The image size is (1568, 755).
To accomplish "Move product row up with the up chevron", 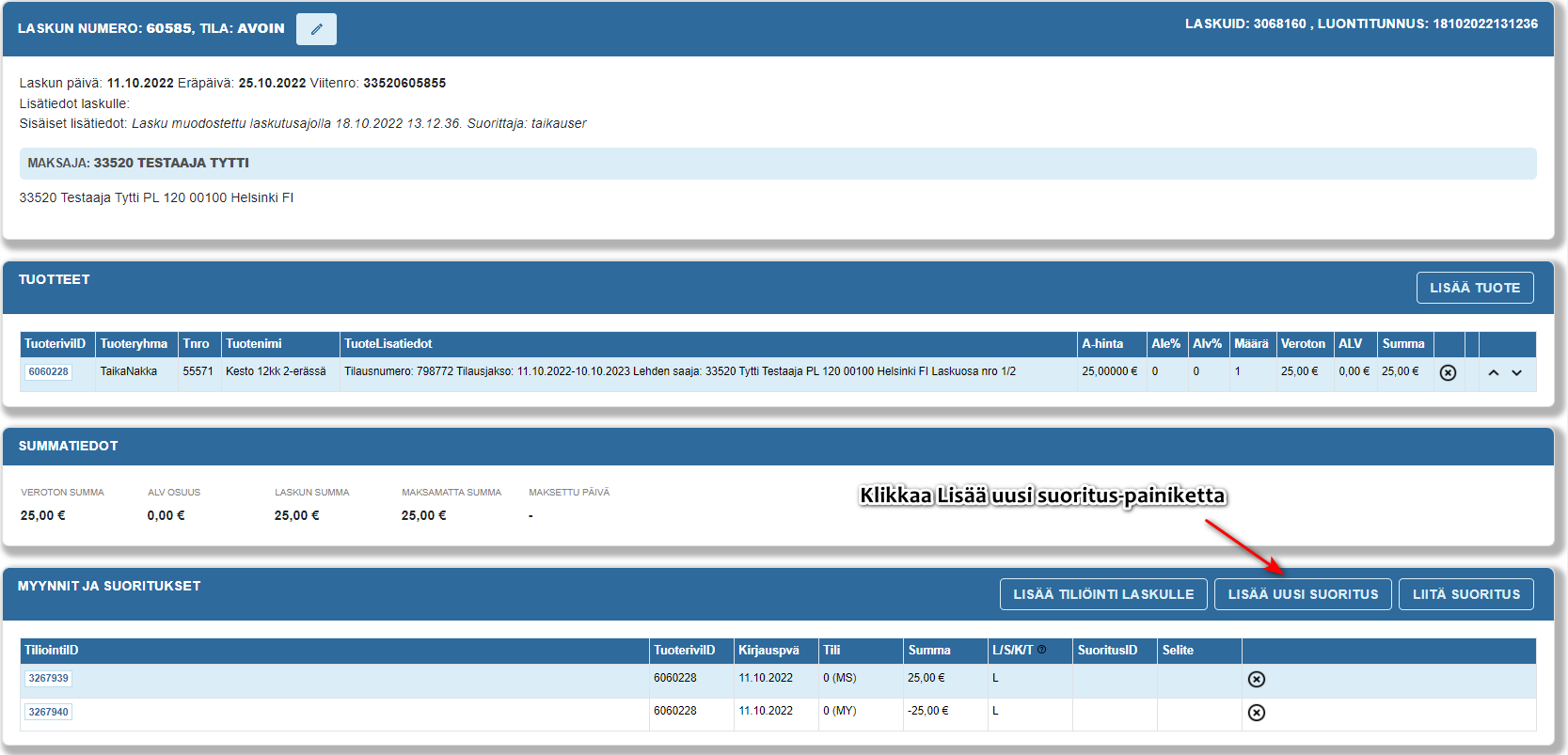I will [1493, 373].
